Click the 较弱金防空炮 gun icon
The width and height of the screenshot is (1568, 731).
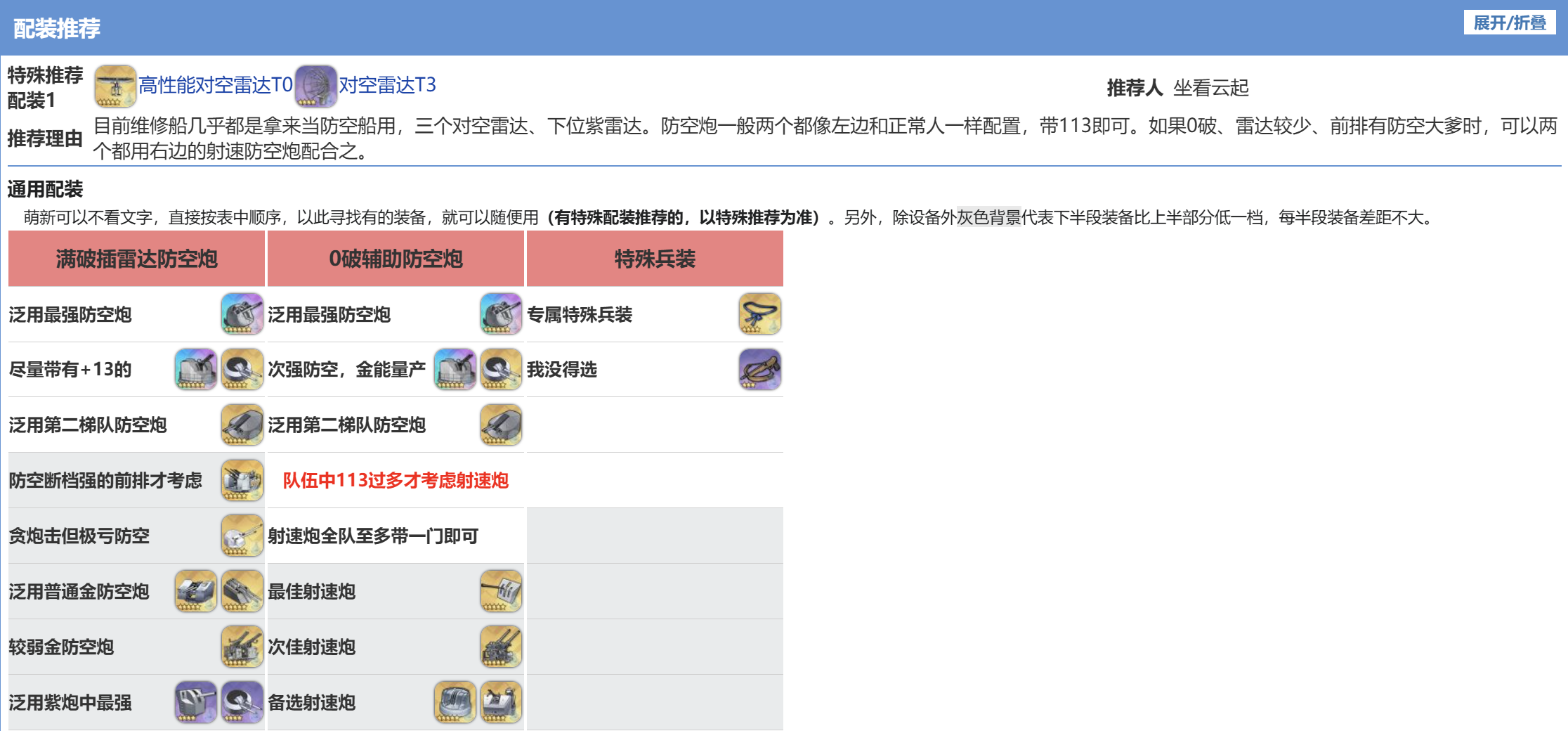point(242,647)
